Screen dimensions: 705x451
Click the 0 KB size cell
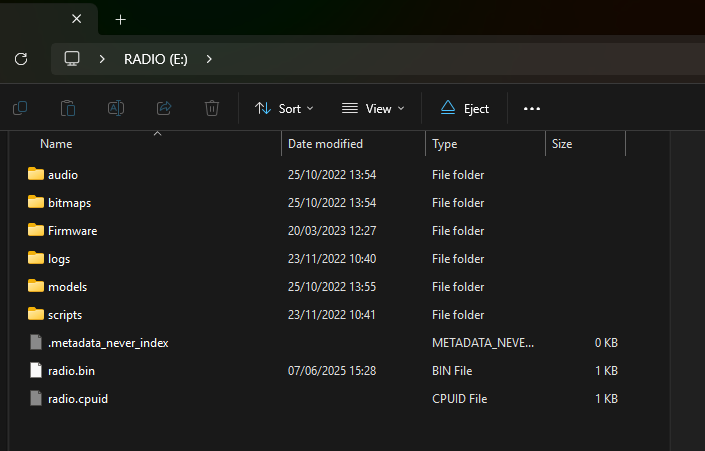(606, 343)
